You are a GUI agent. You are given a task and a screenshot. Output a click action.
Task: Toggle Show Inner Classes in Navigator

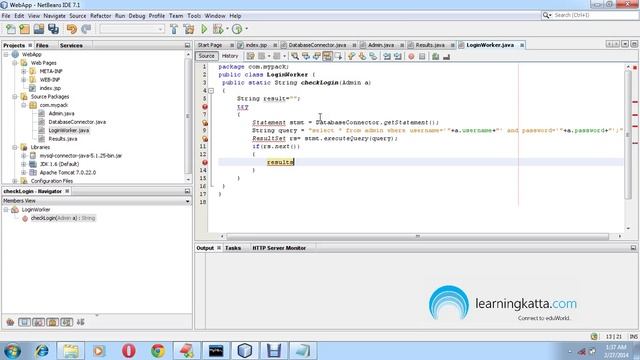(x=67, y=322)
